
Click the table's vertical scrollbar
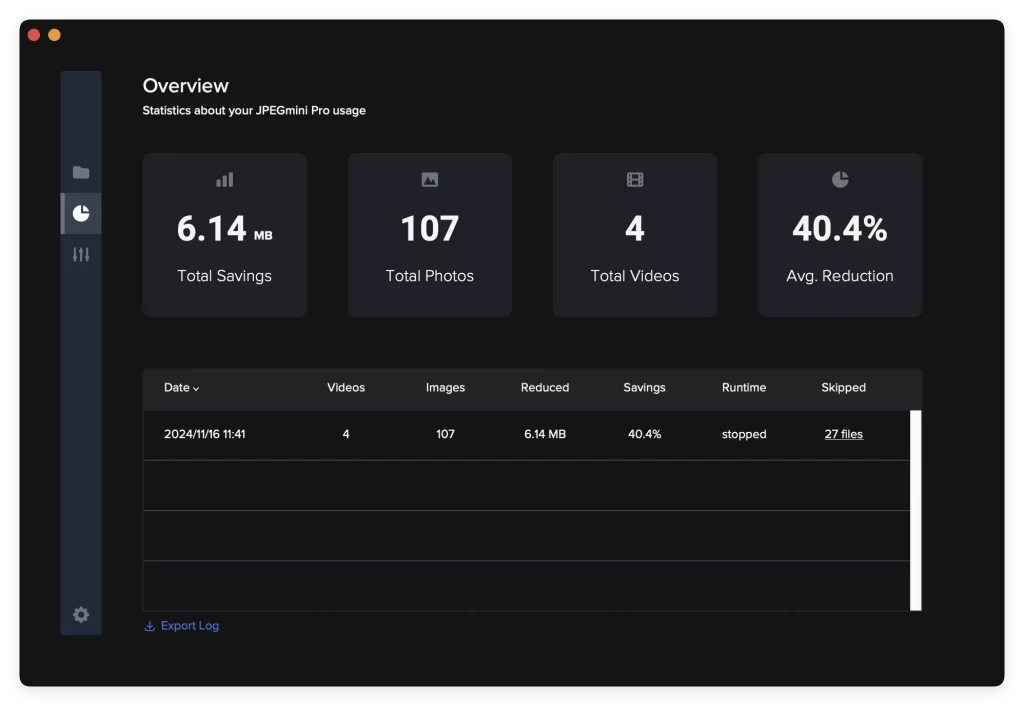tap(915, 509)
